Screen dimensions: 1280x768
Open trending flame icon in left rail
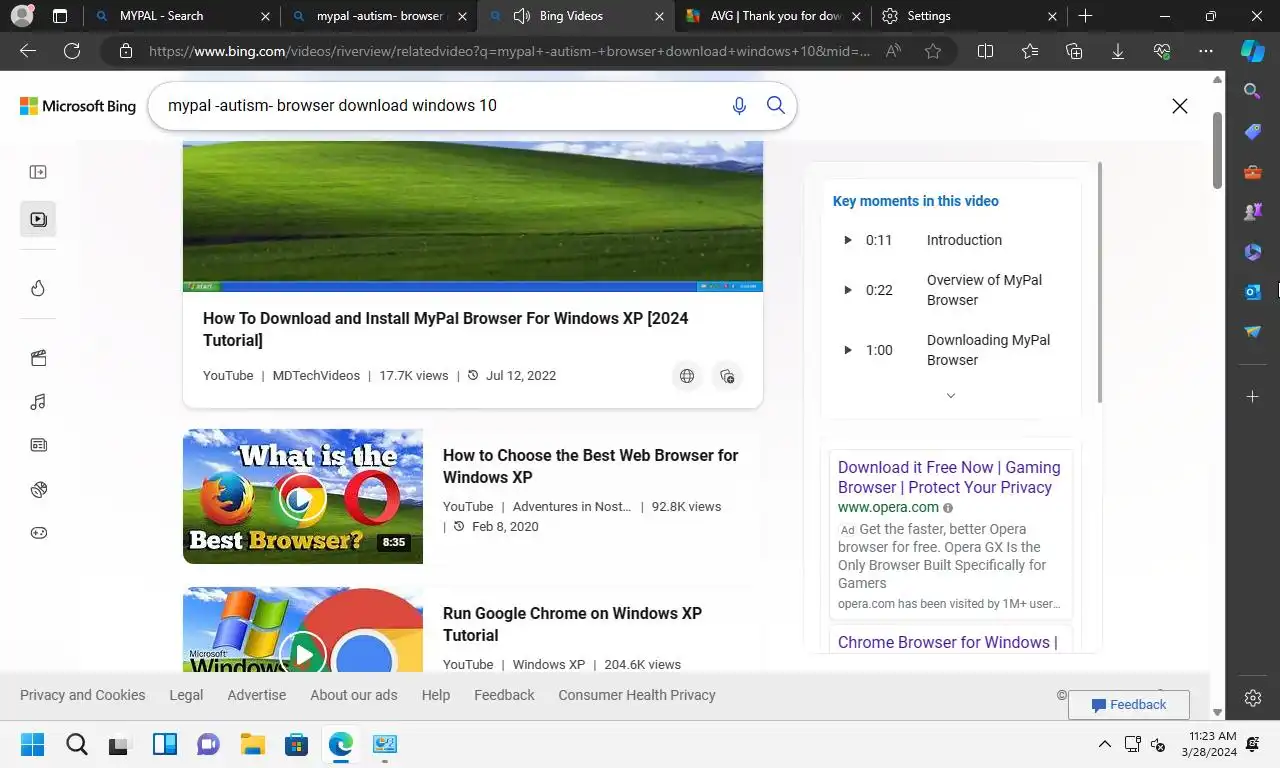click(38, 288)
